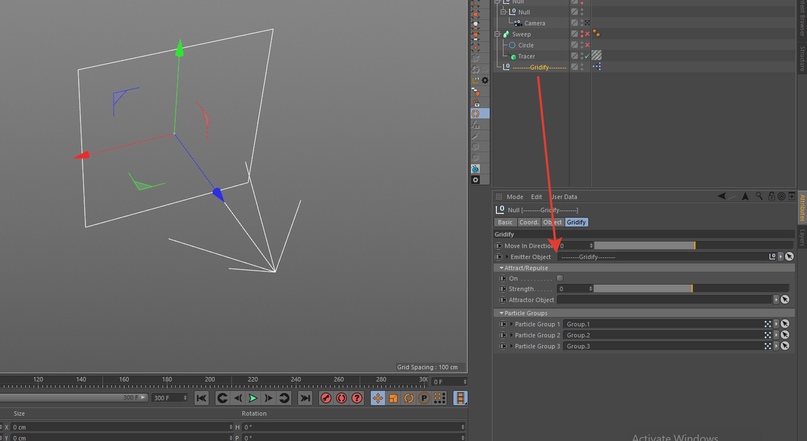The height and width of the screenshot is (441, 807).
Task: Click back arrow in Attributes header
Action: [x=722, y=196]
